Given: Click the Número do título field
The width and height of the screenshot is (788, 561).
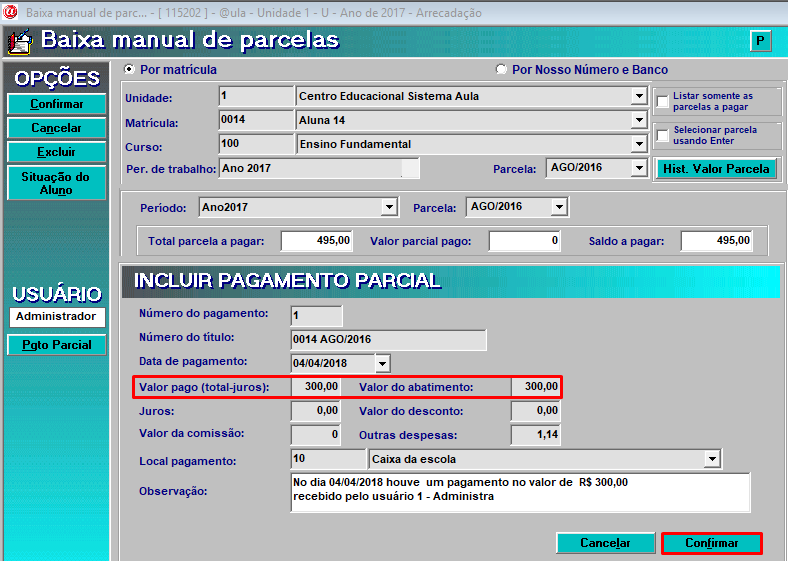Looking at the screenshot, I should [388, 340].
